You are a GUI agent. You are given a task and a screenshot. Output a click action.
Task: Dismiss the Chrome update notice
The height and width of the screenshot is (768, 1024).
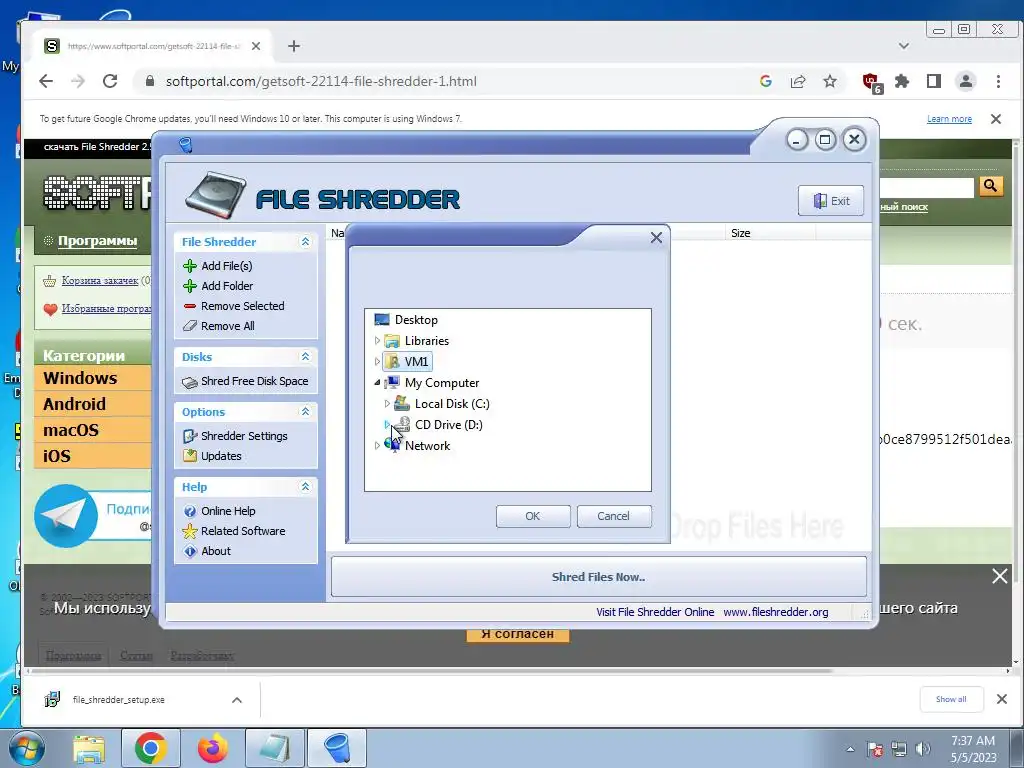point(996,119)
